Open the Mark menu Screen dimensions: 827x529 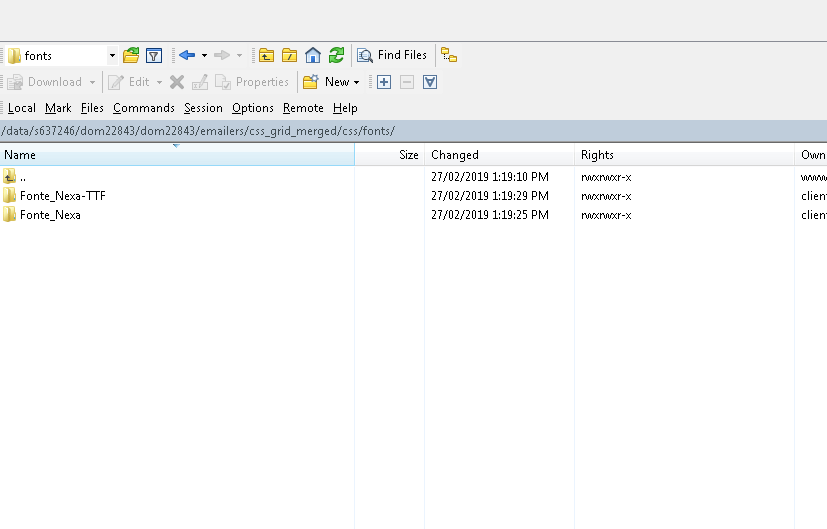pos(58,108)
